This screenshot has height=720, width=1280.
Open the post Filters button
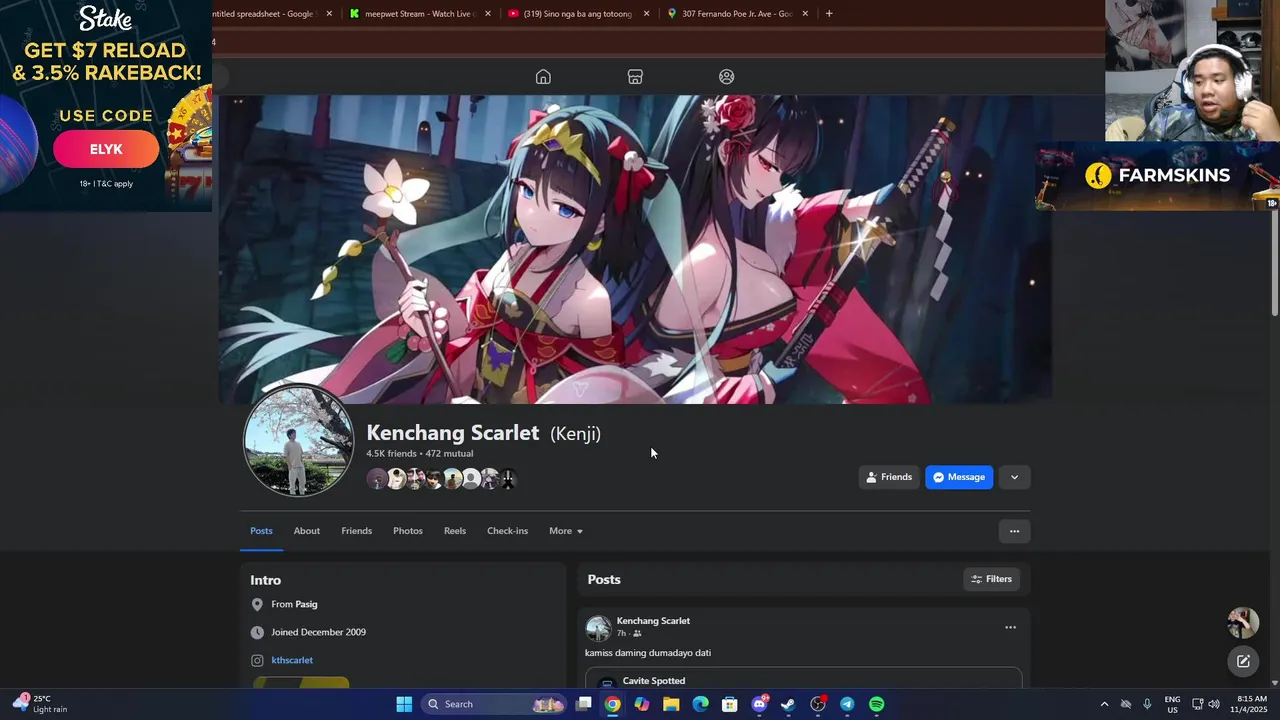(x=991, y=579)
